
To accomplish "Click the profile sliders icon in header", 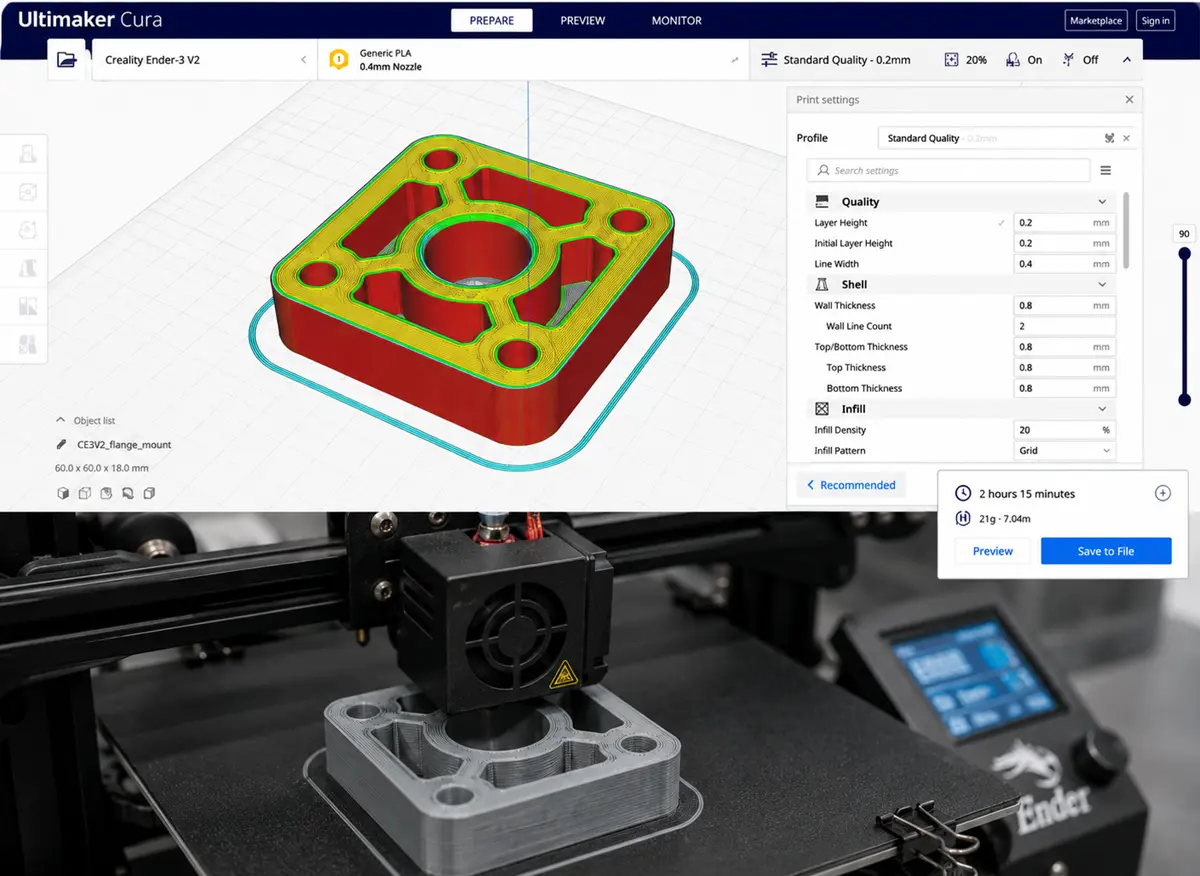I will [x=769, y=60].
